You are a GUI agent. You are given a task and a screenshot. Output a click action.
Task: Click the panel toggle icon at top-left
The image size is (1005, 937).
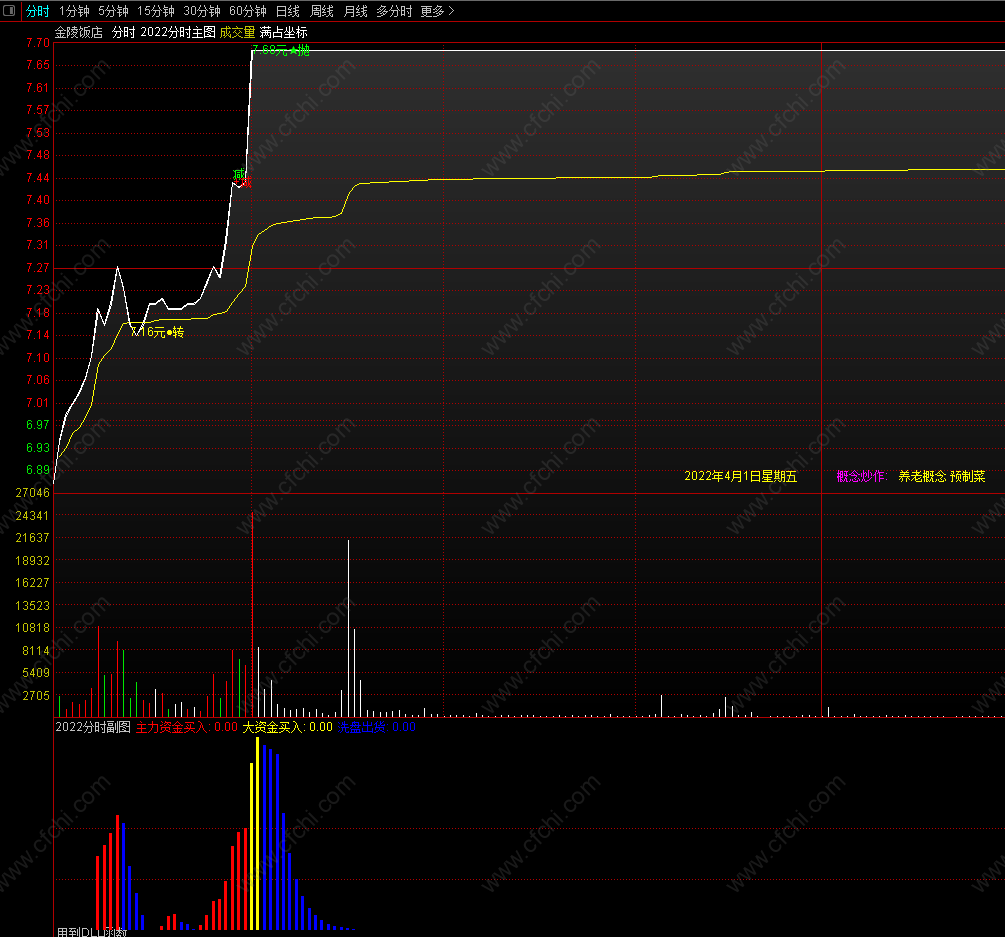tap(9, 11)
